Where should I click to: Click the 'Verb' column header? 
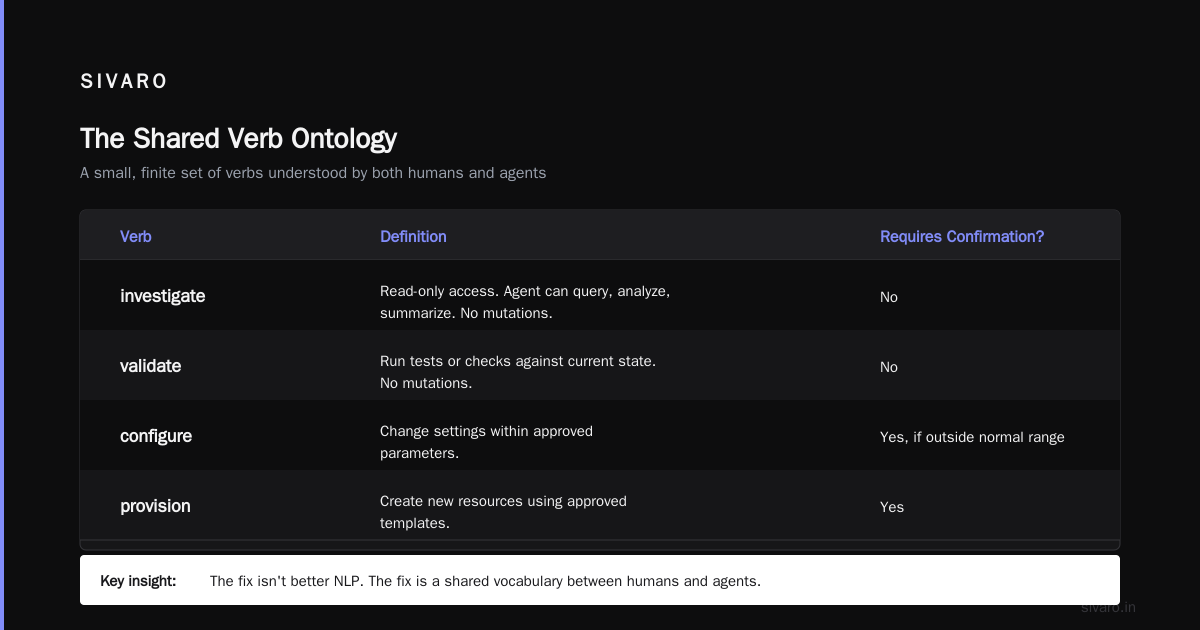[x=136, y=237]
